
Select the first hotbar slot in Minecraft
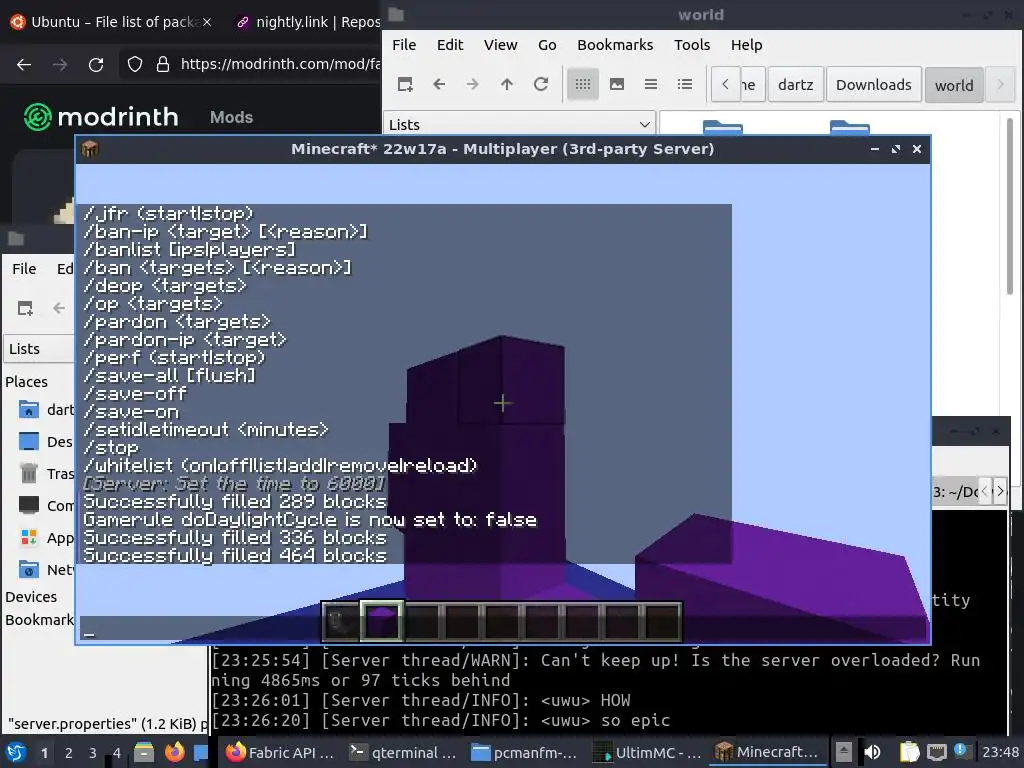coord(342,621)
